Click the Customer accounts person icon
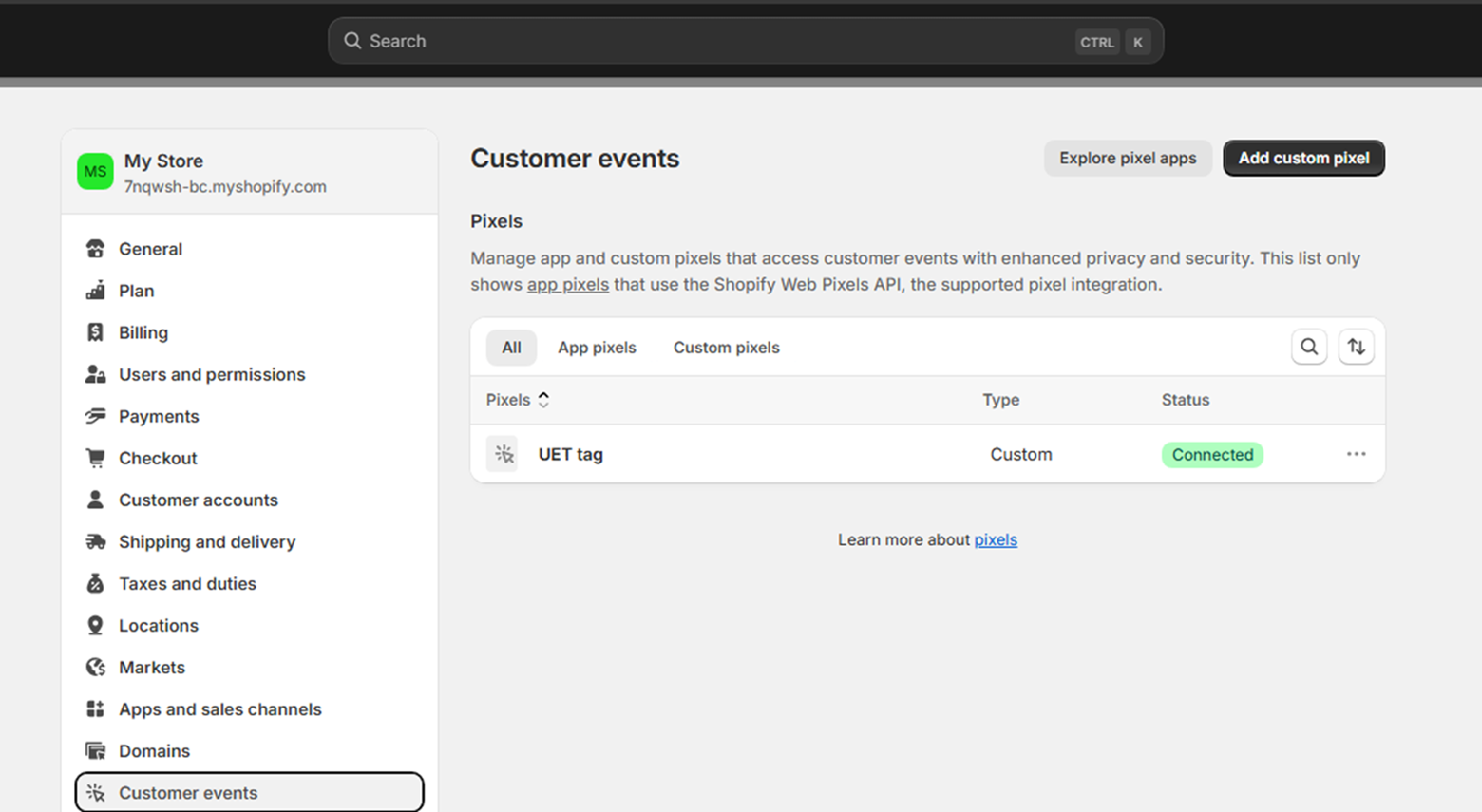This screenshot has width=1482, height=812. 95,500
